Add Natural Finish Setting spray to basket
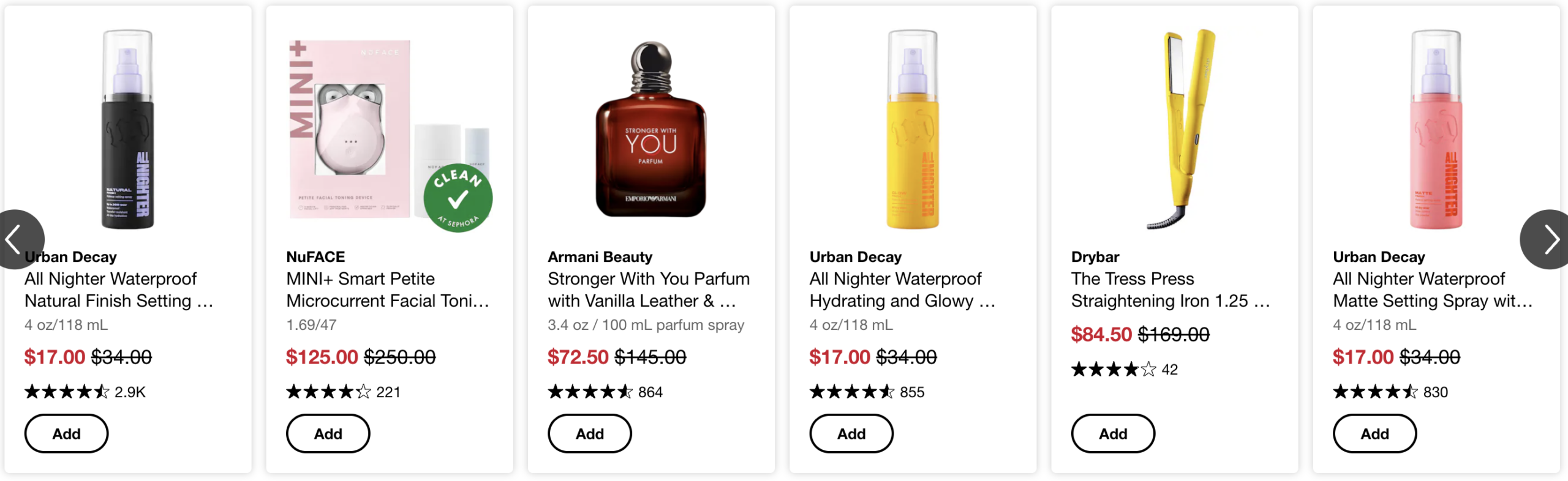 coord(66,433)
